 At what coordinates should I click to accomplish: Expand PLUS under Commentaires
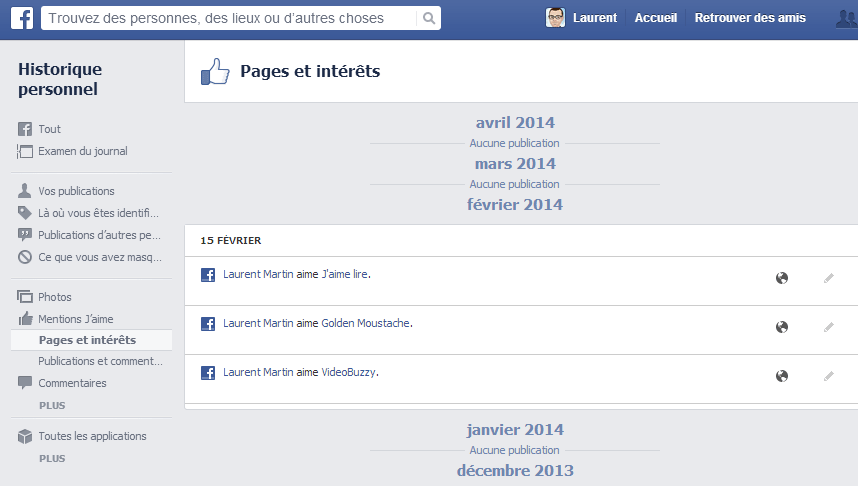coord(52,406)
